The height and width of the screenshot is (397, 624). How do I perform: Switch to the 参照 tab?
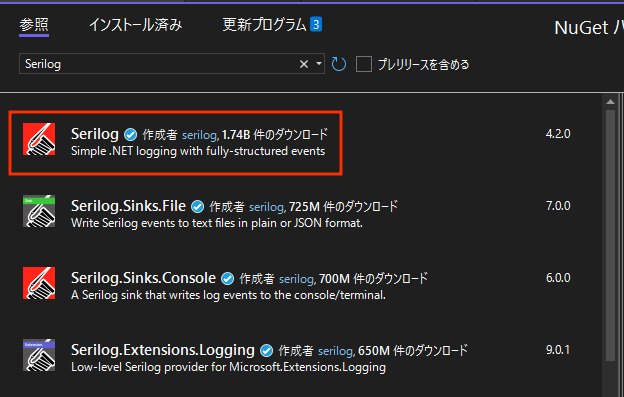[x=34, y=25]
